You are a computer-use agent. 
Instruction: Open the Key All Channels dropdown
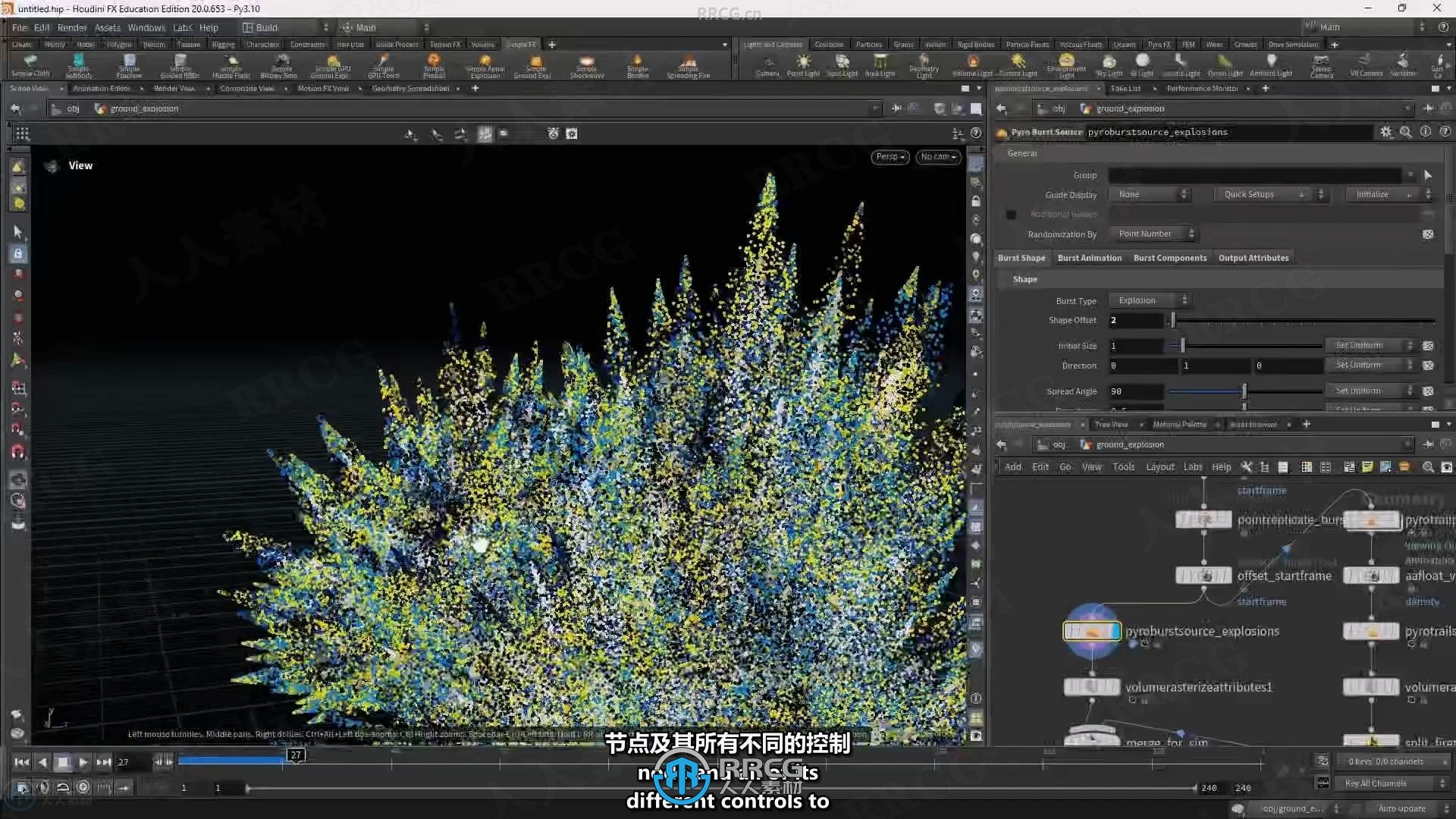tap(1393, 783)
